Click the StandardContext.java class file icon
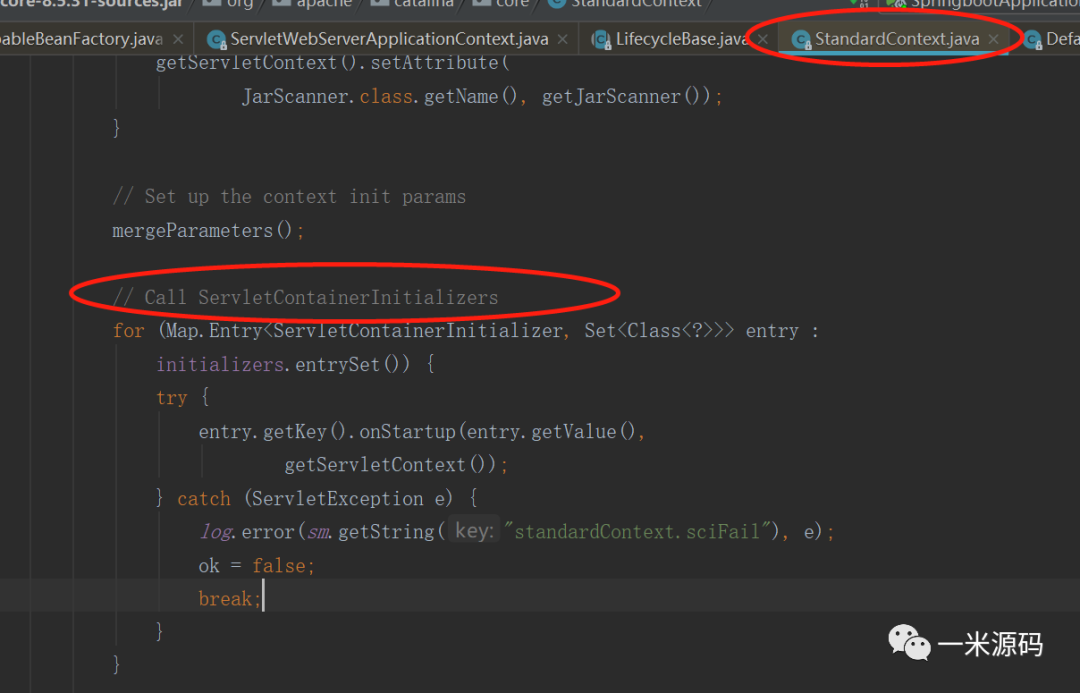Viewport: 1080px width, 693px height. [801, 40]
